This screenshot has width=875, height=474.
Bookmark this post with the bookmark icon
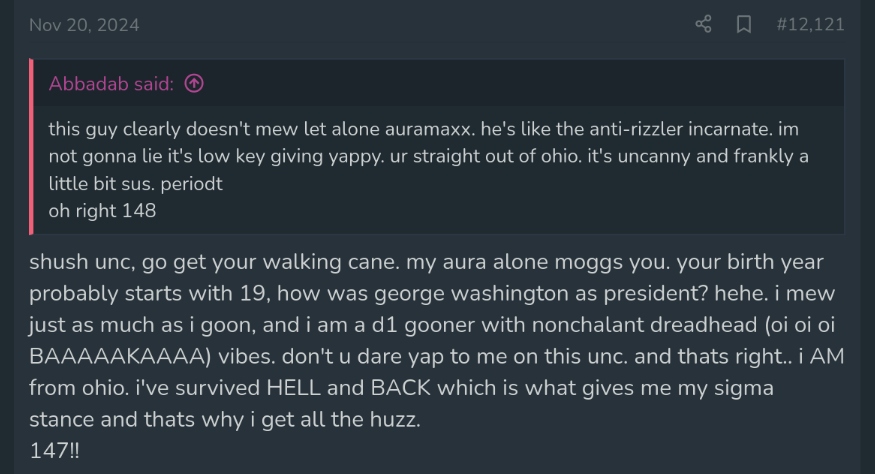coord(743,24)
